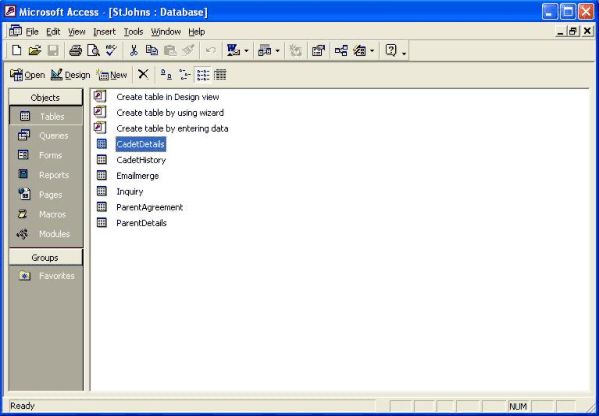Select the CadetDetails table
The height and width of the screenshot is (416, 599).
(x=141, y=144)
